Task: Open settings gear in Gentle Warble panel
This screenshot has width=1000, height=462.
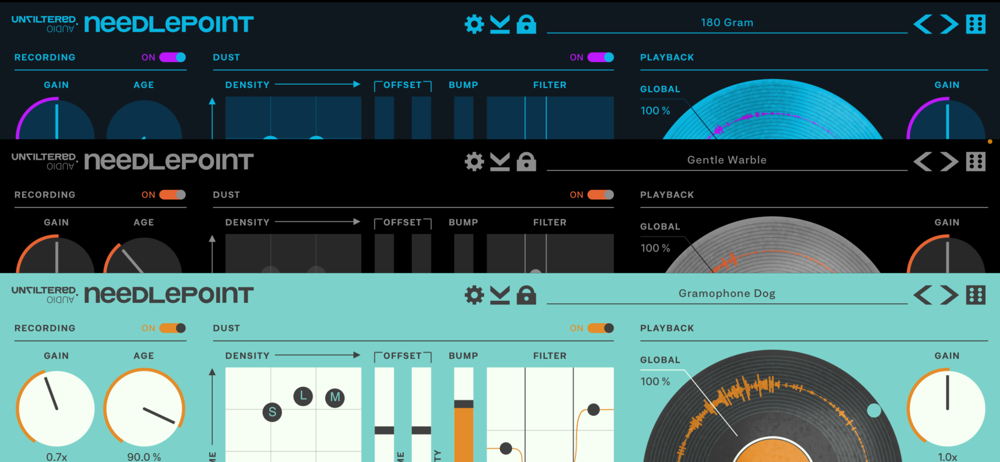Action: click(x=474, y=162)
